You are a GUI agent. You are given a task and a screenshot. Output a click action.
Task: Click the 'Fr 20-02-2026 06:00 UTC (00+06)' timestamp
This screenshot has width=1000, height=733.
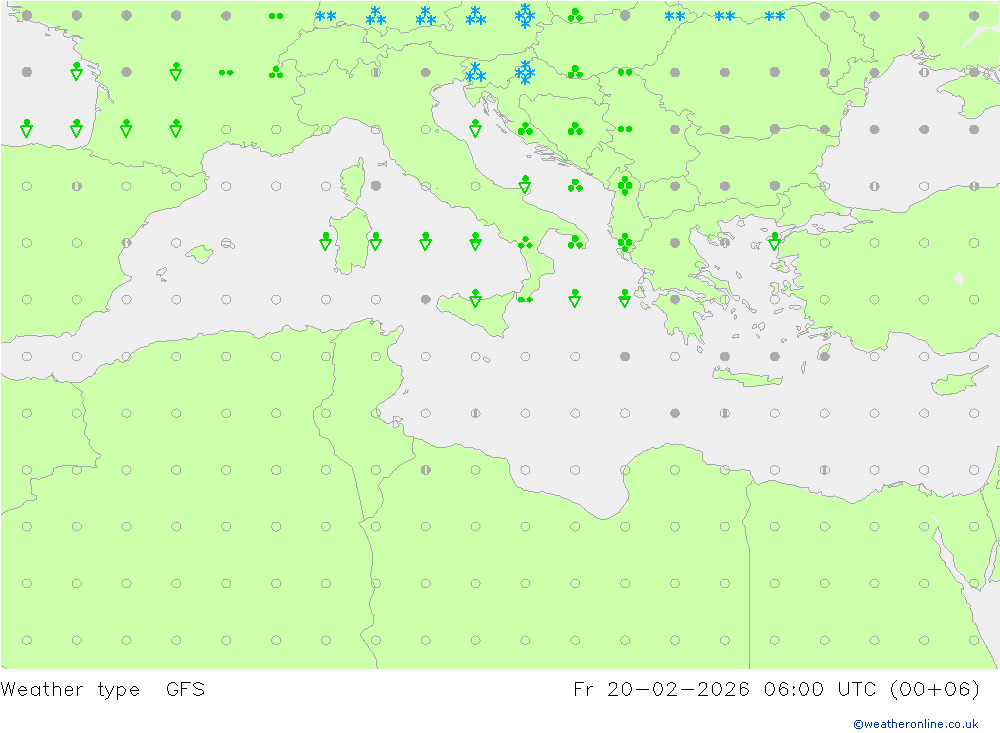(777, 690)
